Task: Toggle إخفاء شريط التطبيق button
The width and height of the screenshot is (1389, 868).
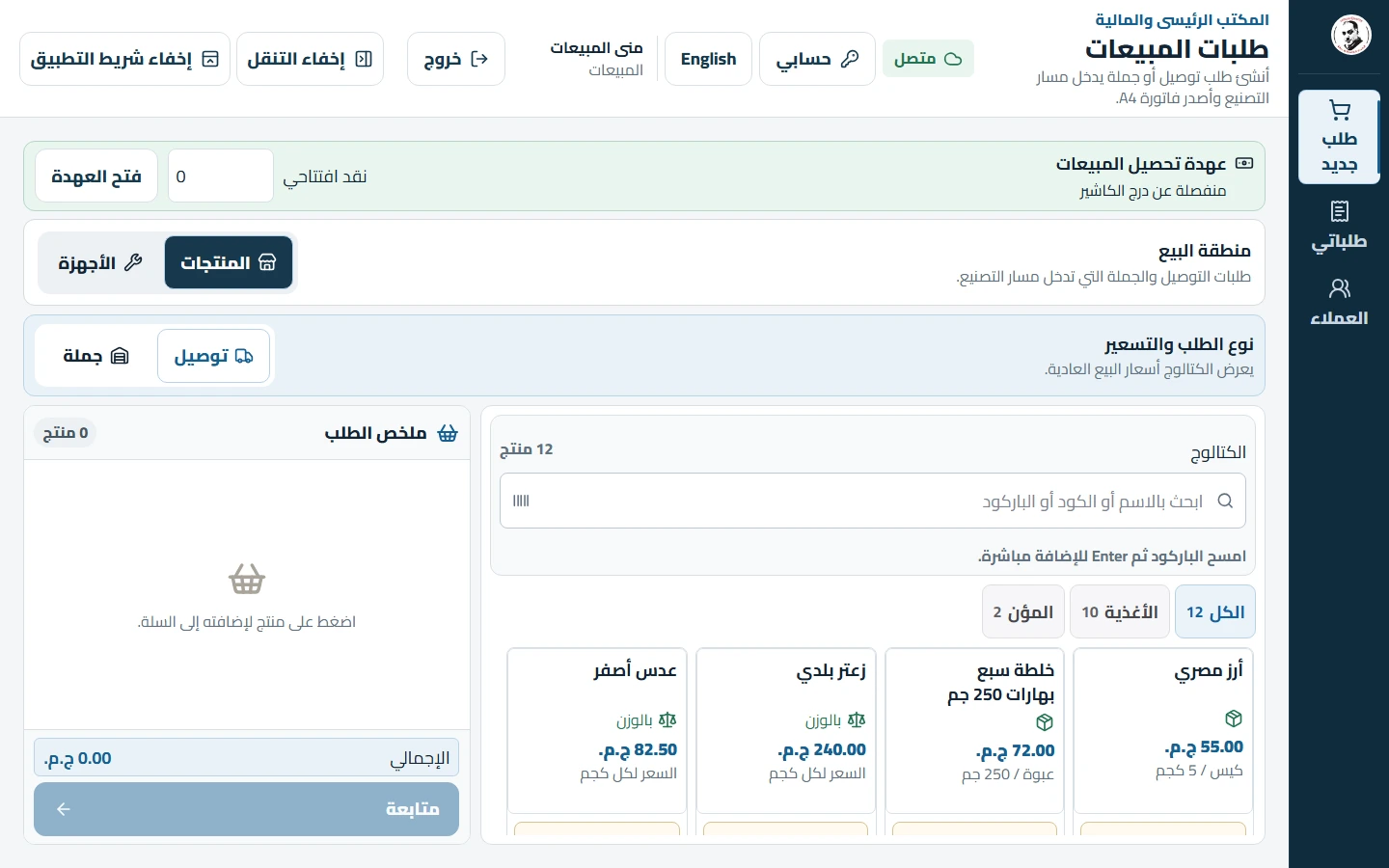Action: point(124,59)
